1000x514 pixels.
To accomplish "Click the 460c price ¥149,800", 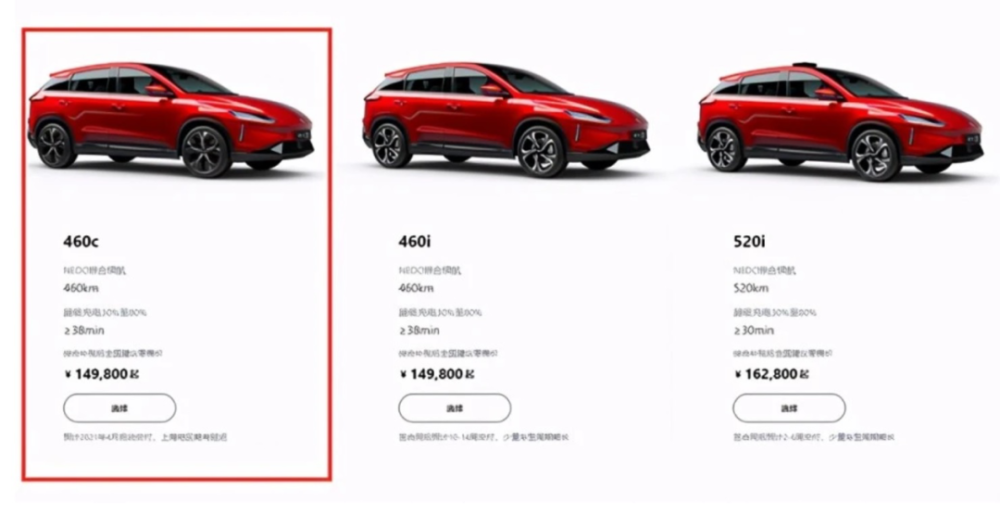I will 101,374.
